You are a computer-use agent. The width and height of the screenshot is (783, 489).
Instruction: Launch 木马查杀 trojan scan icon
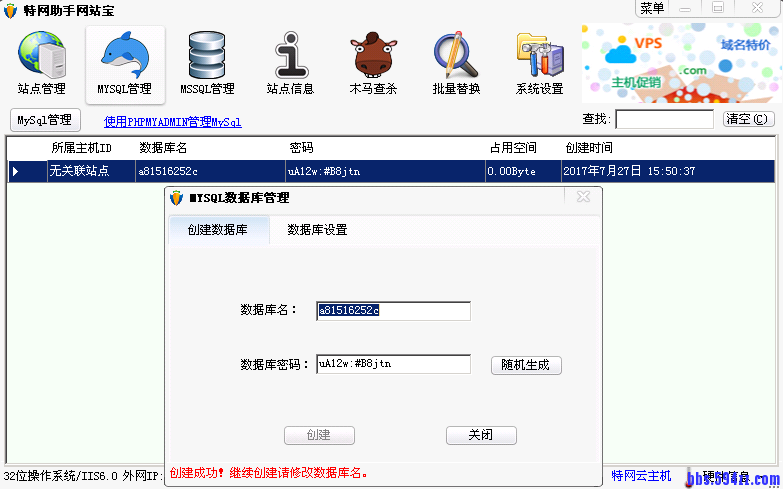click(373, 64)
